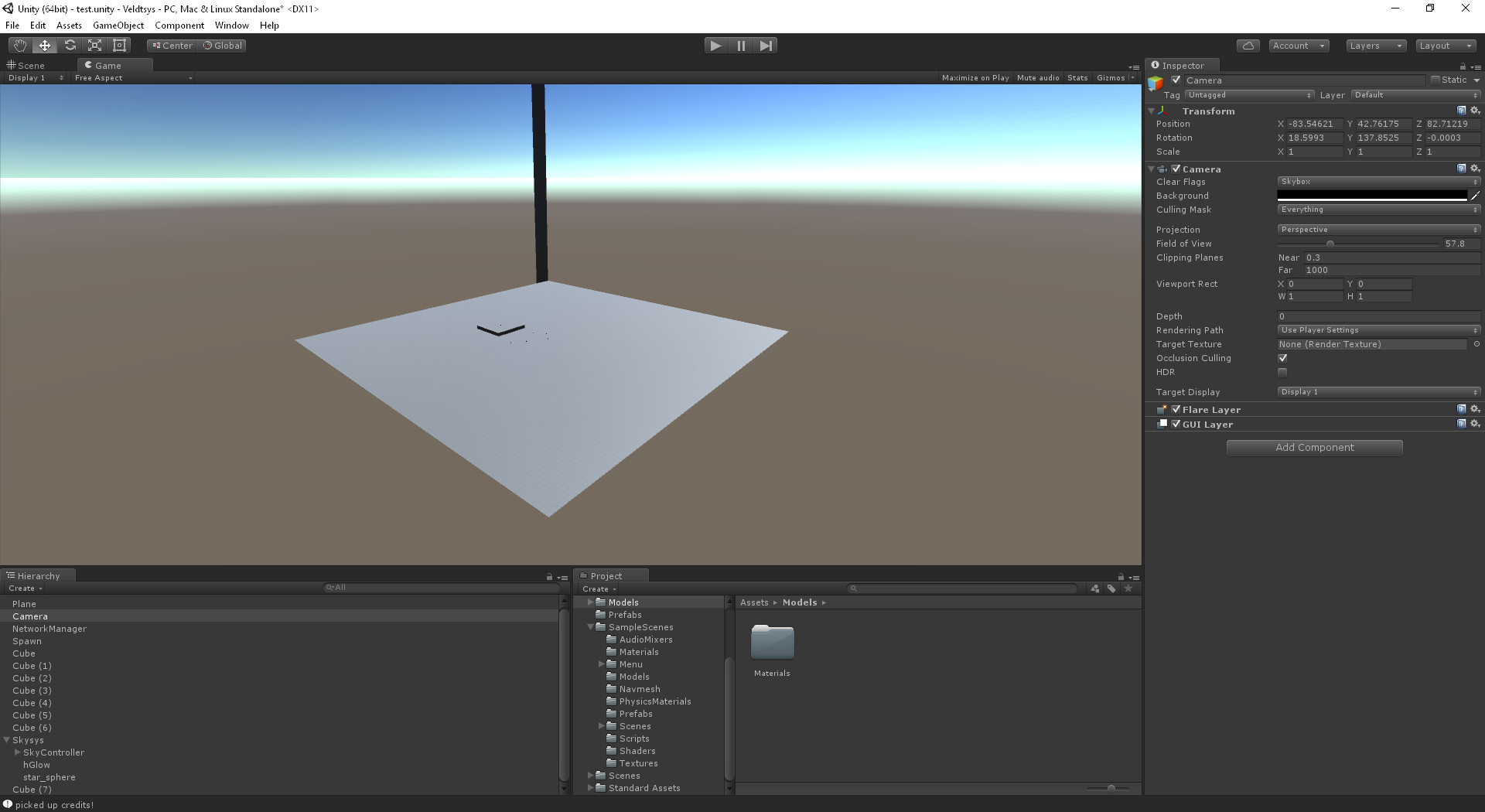Click Maximize on Play
The height and width of the screenshot is (812, 1485).
pos(975,77)
